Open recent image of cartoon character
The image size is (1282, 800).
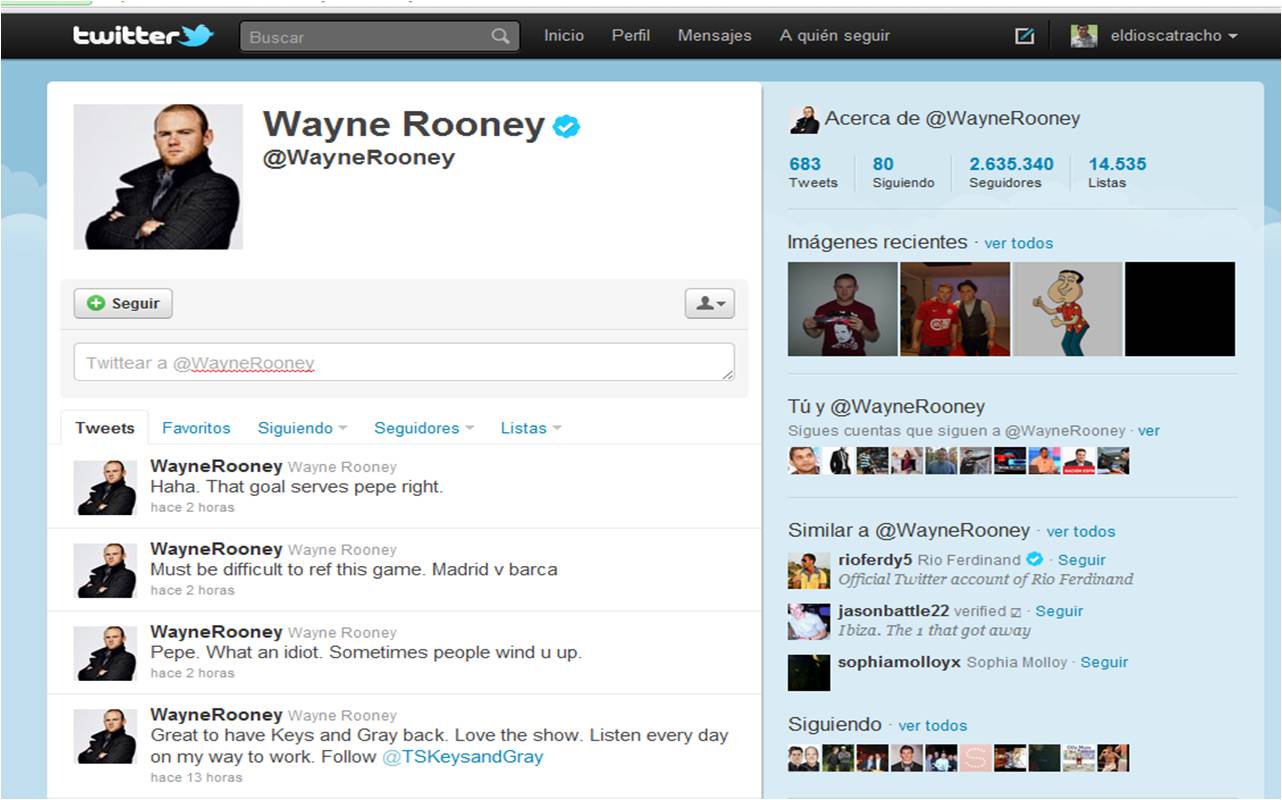[1067, 309]
